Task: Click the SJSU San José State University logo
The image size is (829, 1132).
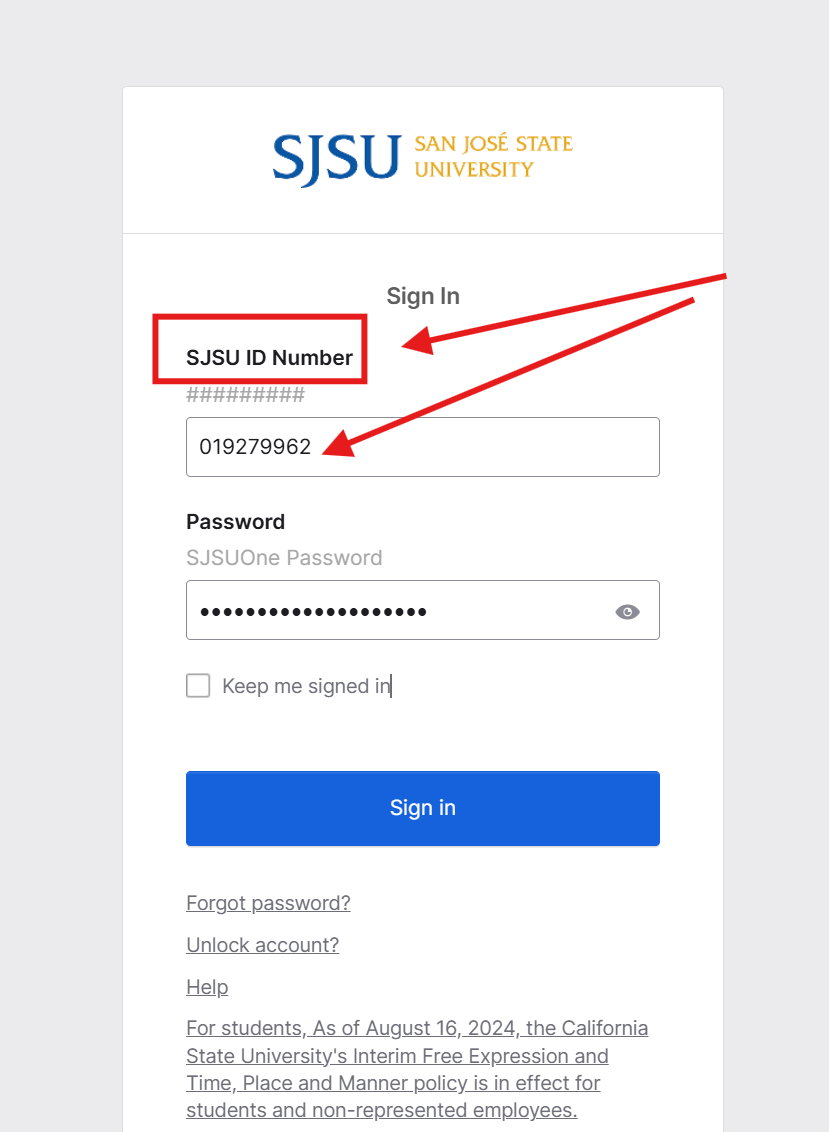Action: pyautogui.click(x=422, y=159)
